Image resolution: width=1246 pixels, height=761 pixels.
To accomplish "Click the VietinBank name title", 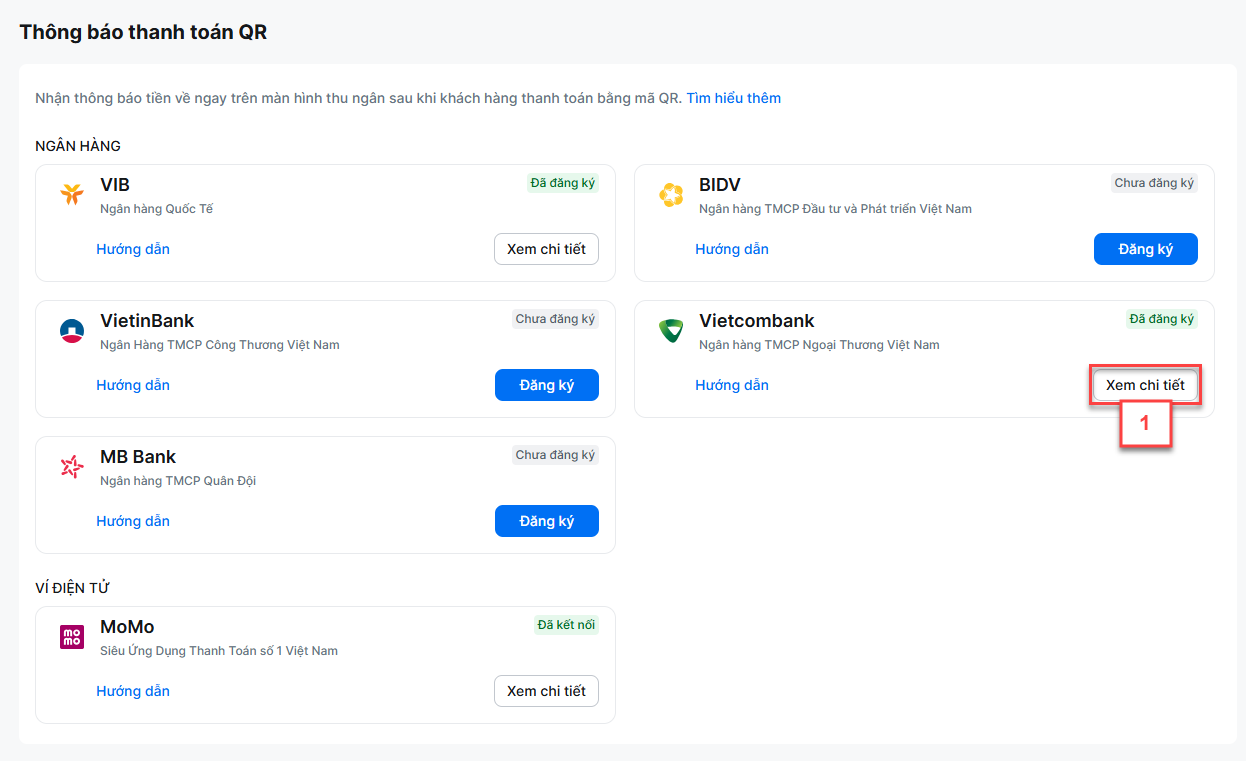I will coord(147,321).
